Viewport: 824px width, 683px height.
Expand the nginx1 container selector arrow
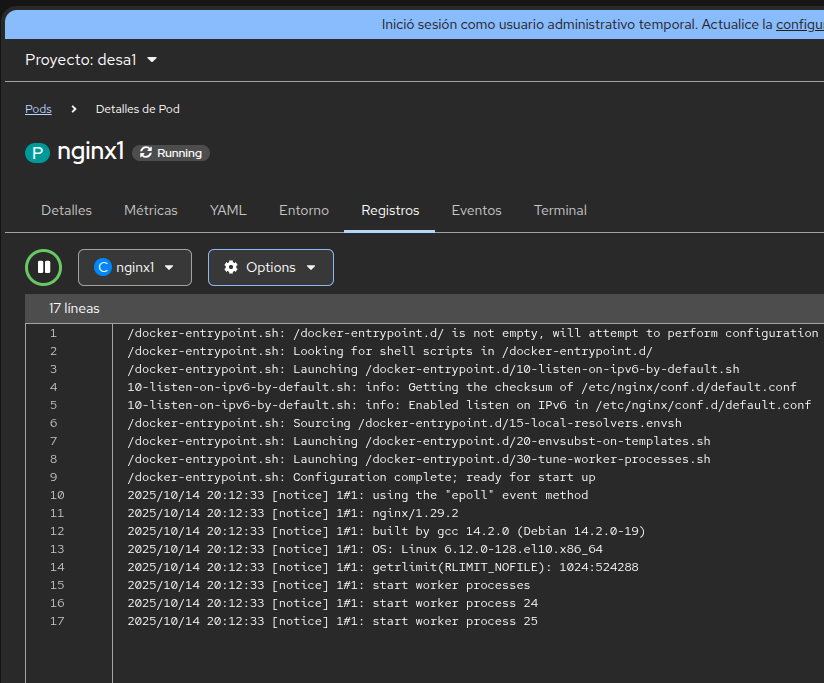[169, 267]
